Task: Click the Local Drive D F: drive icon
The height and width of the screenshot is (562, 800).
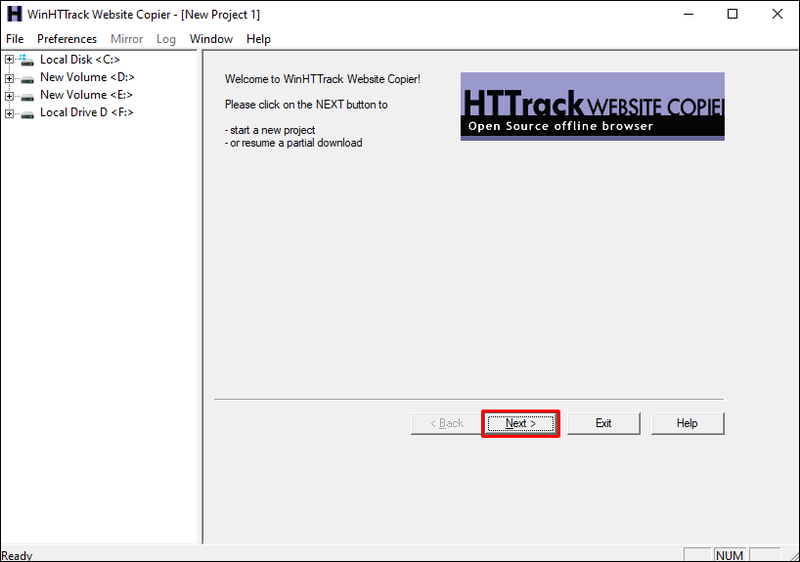Action: click(x=28, y=114)
